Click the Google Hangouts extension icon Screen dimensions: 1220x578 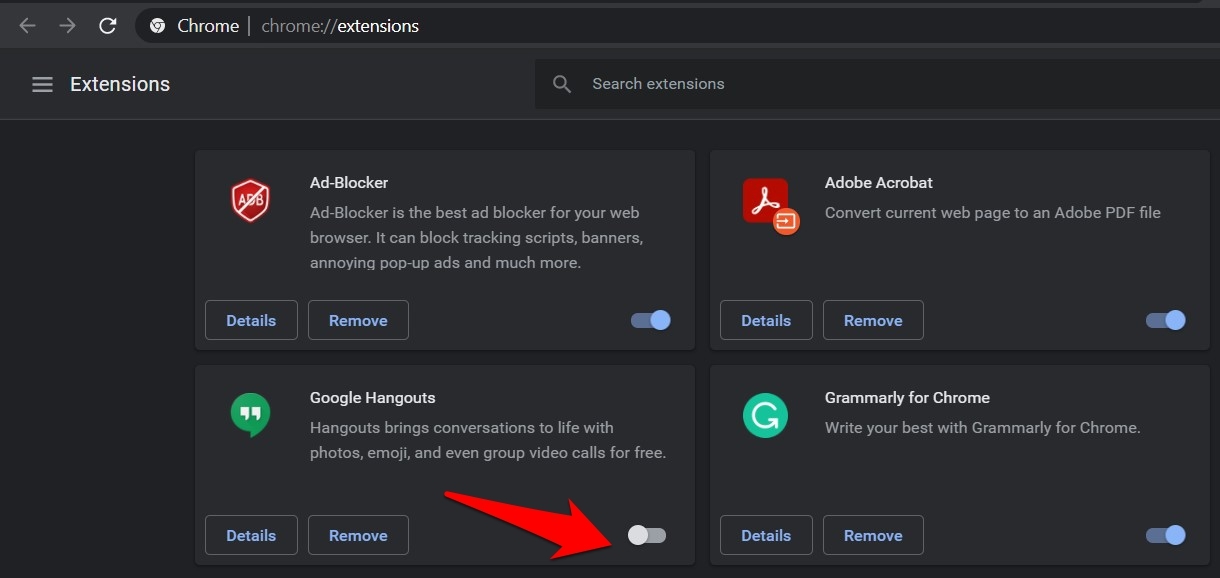[250, 415]
